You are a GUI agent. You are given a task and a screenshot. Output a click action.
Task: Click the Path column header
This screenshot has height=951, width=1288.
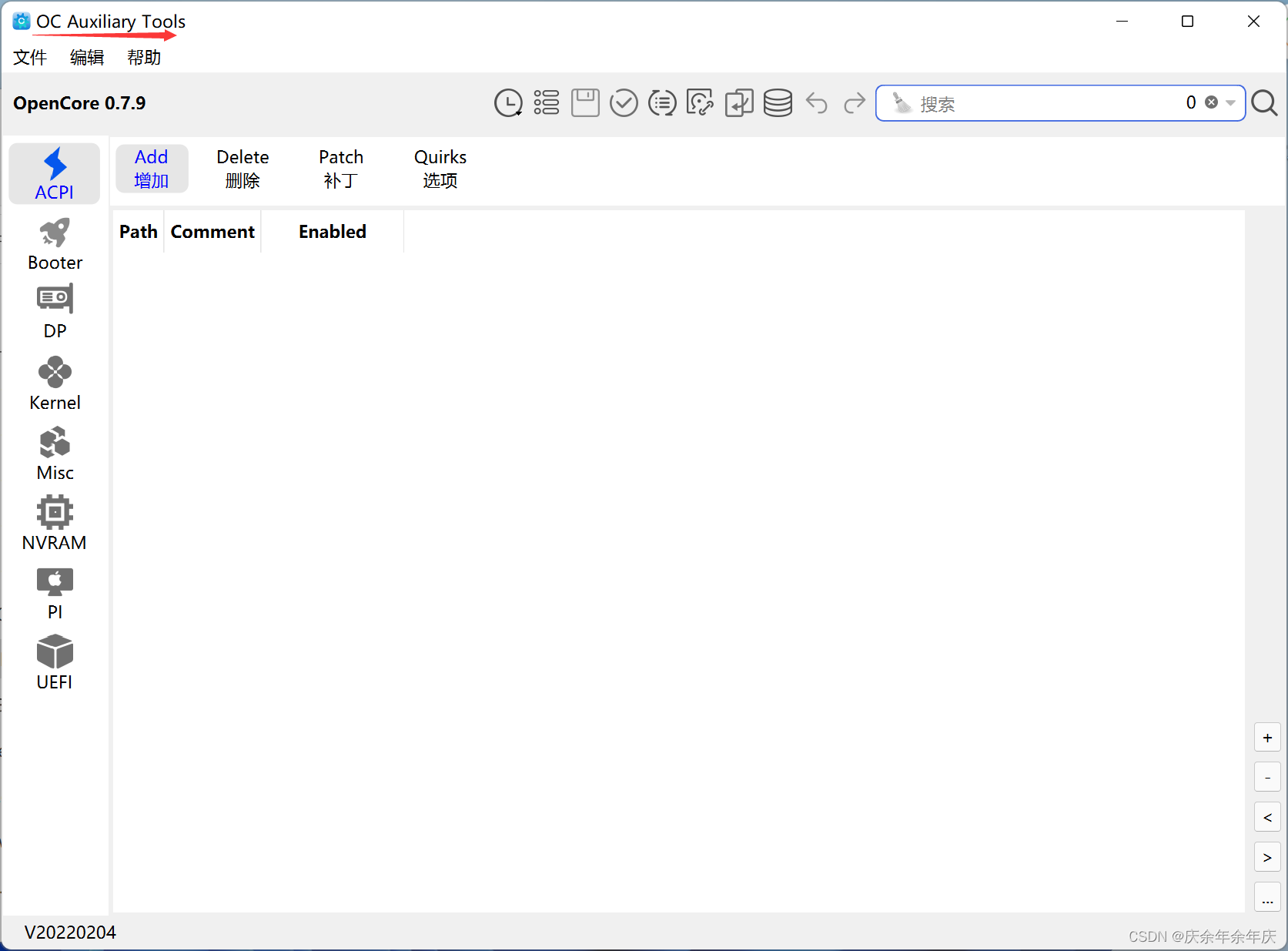point(139,232)
